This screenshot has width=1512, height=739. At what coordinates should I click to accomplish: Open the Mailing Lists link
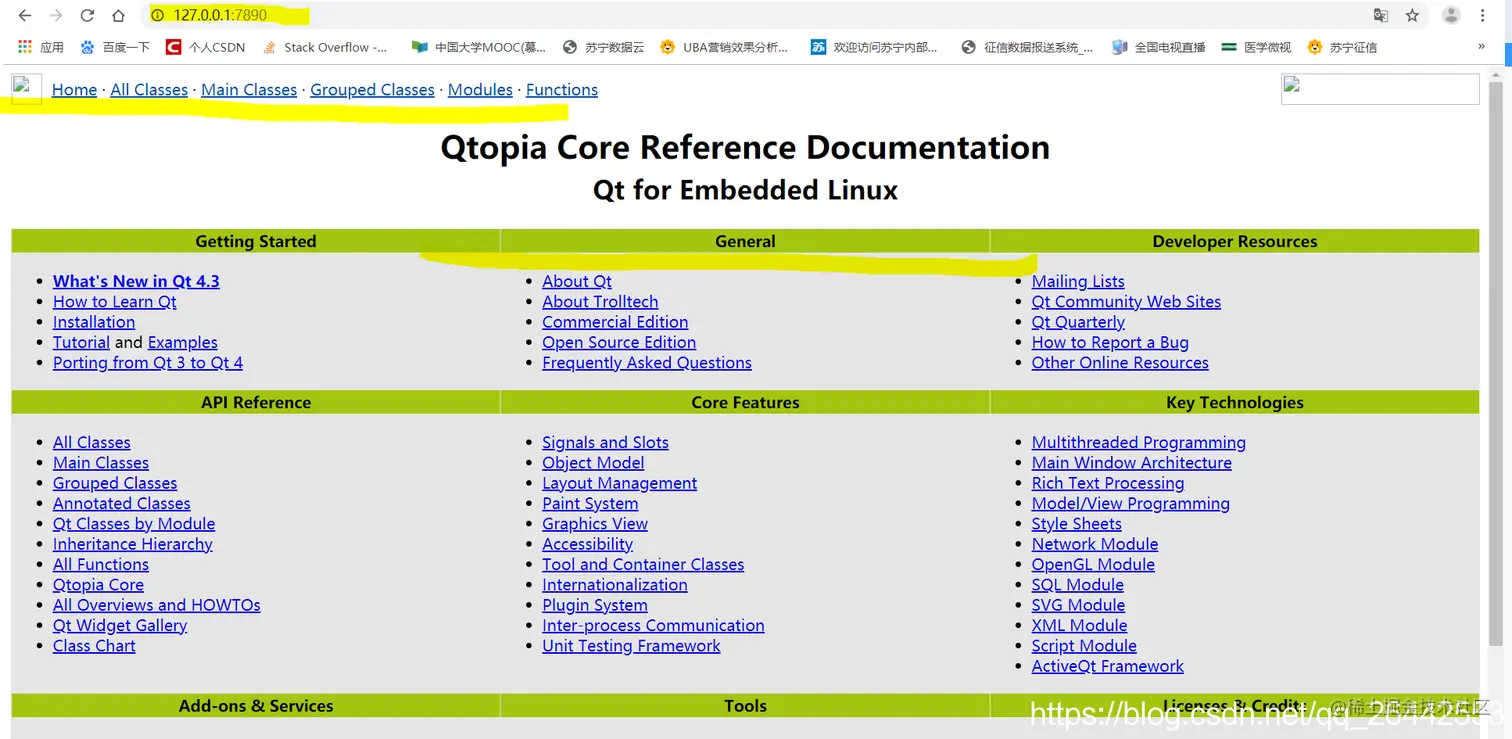[1078, 281]
